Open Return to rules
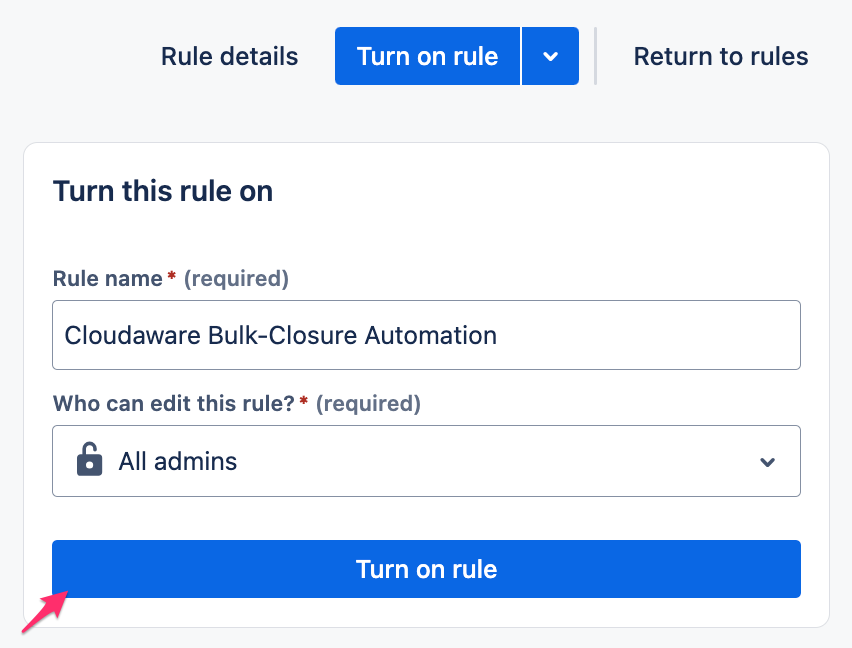Viewport: 852px width, 648px height. click(720, 56)
